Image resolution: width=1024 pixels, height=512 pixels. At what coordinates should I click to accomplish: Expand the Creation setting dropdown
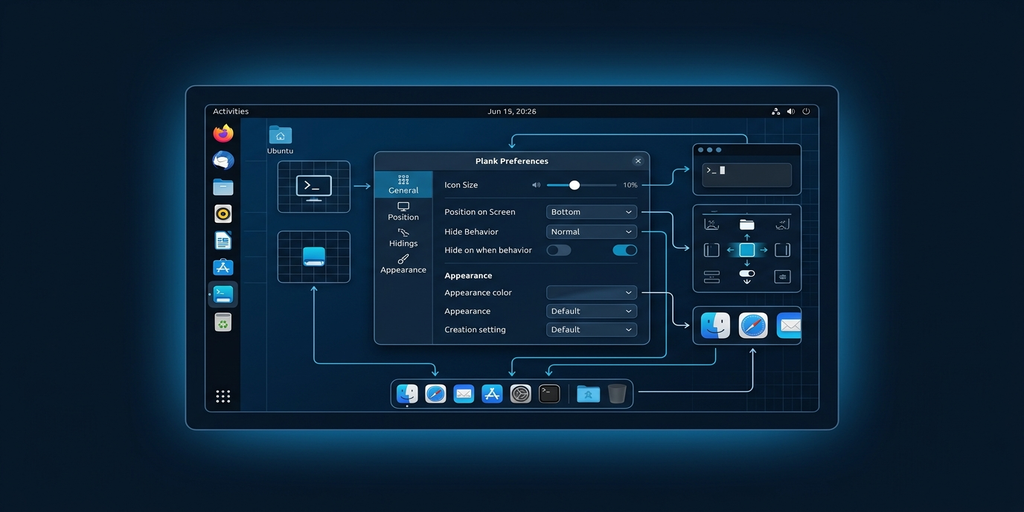(x=591, y=329)
